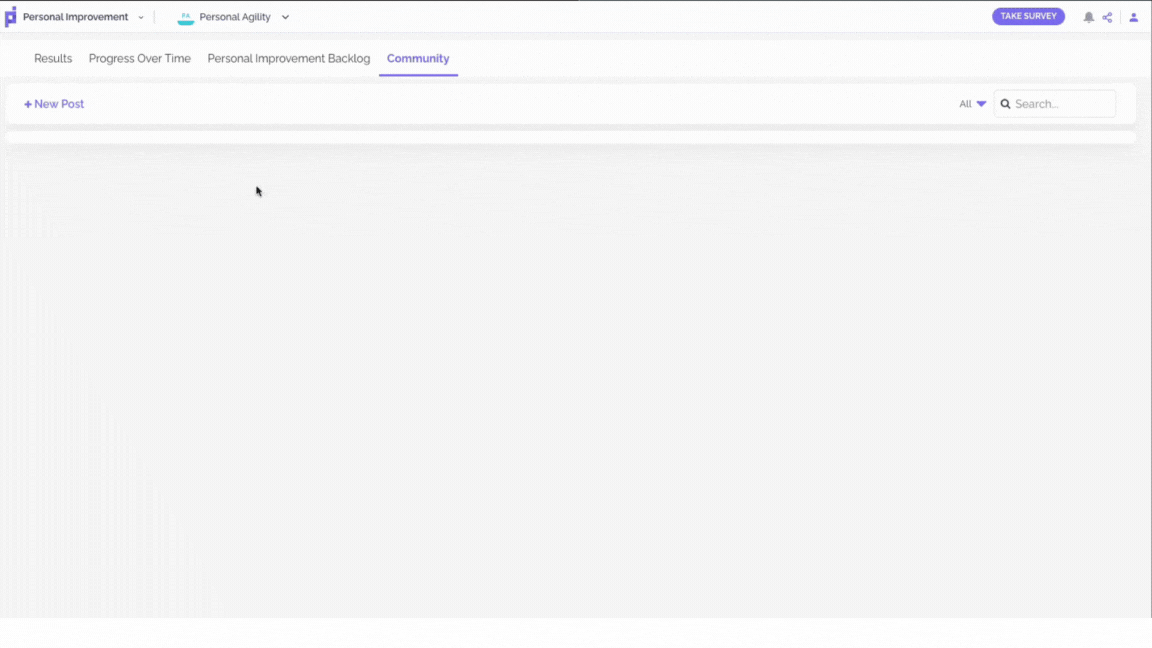1152x648 pixels.
Task: Create a New Post link
Action: pos(54,104)
